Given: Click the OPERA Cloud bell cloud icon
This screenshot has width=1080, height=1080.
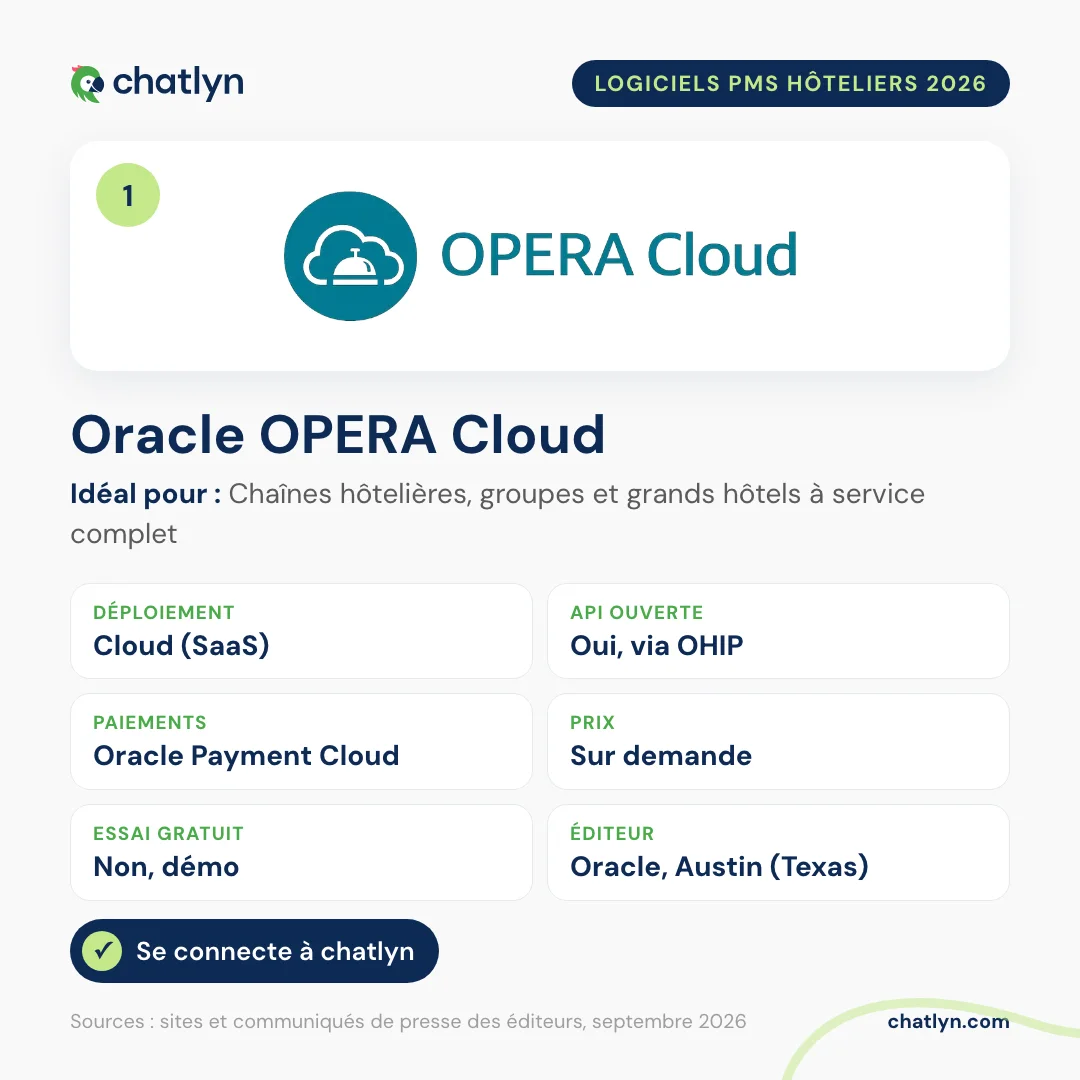Looking at the screenshot, I should [351, 256].
